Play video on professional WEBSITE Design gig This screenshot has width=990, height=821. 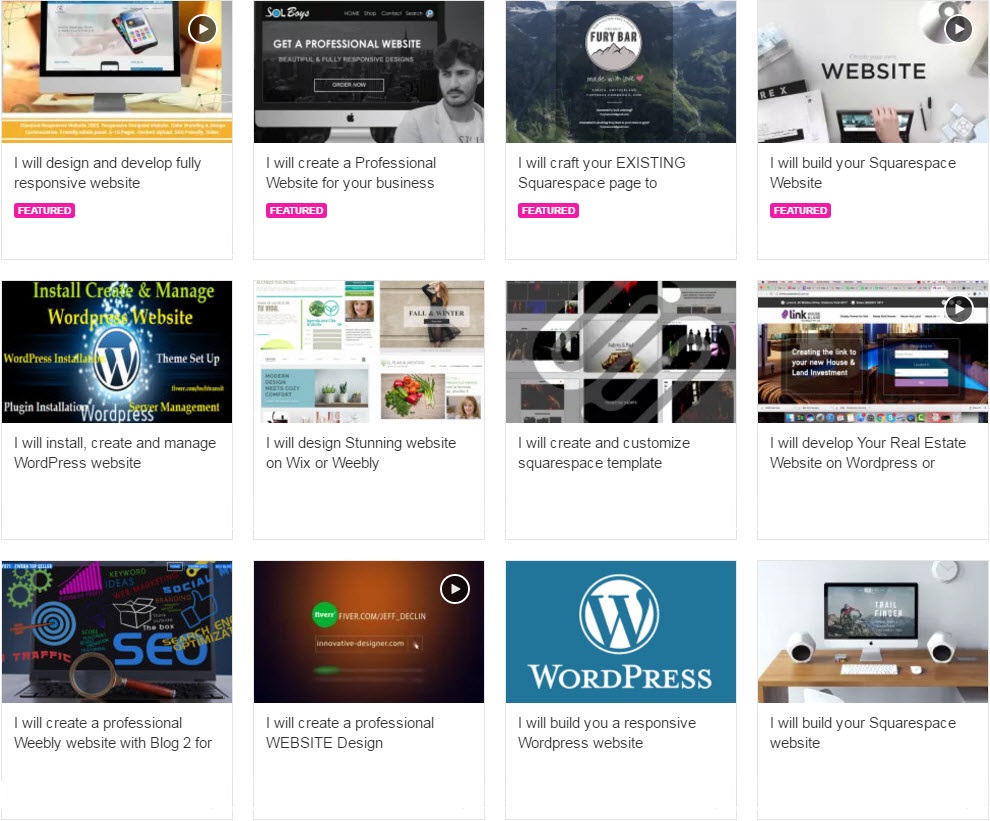point(455,589)
